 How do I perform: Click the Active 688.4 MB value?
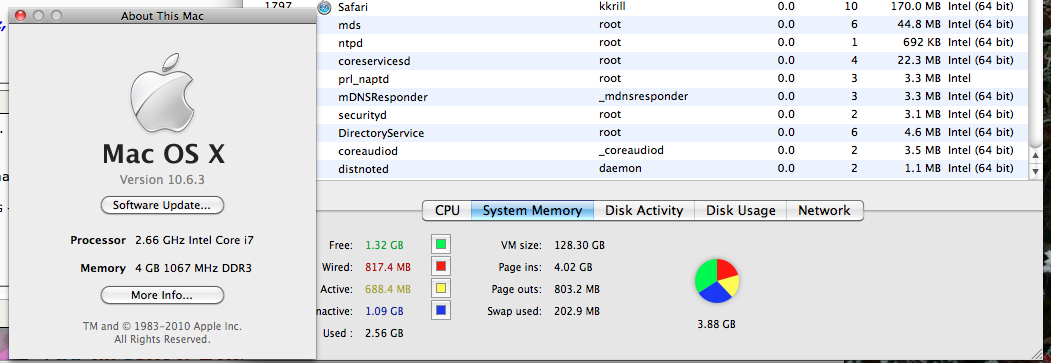pyautogui.click(x=387, y=289)
